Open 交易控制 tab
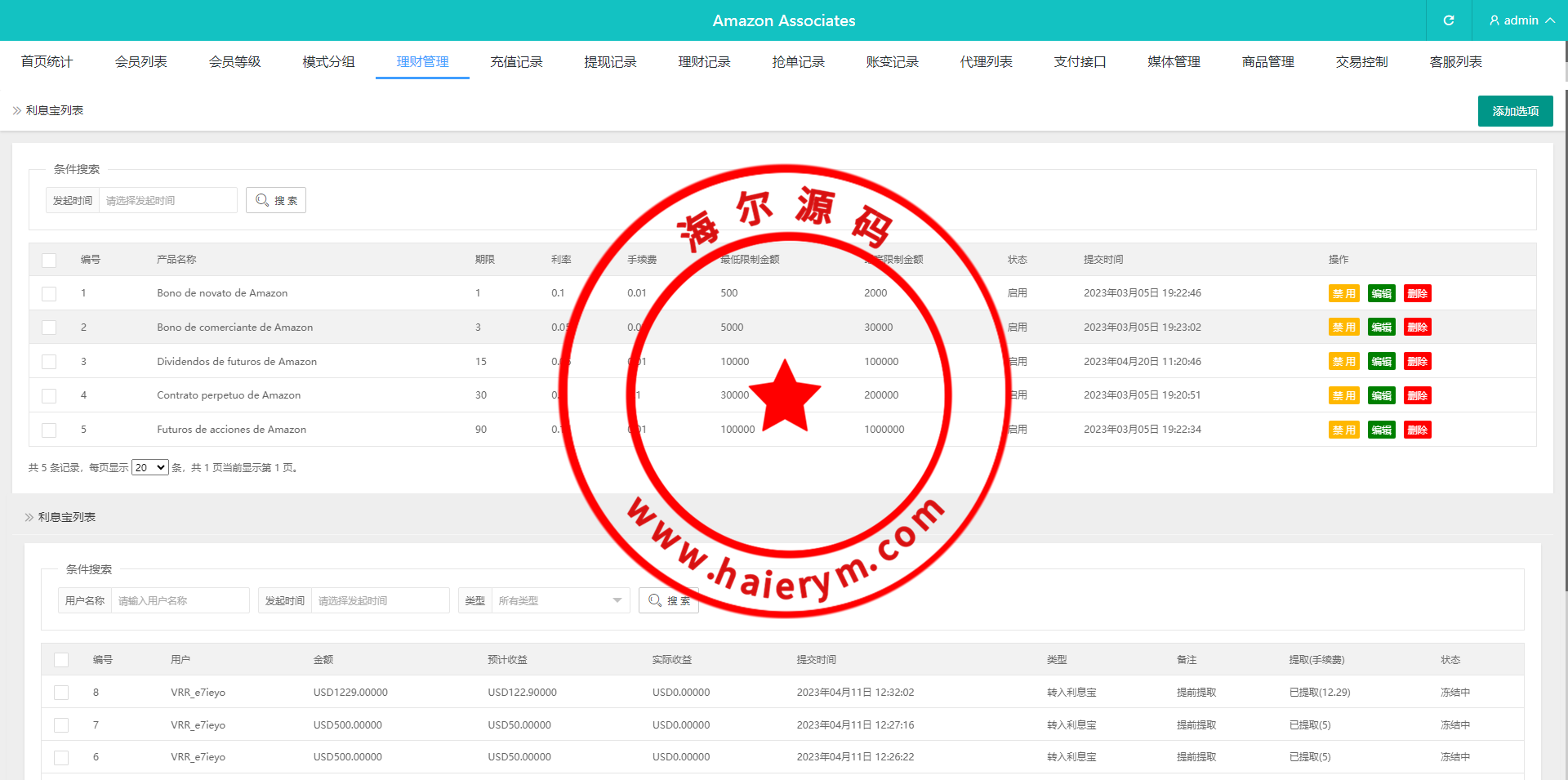This screenshot has height=780, width=1568. pos(1361,61)
